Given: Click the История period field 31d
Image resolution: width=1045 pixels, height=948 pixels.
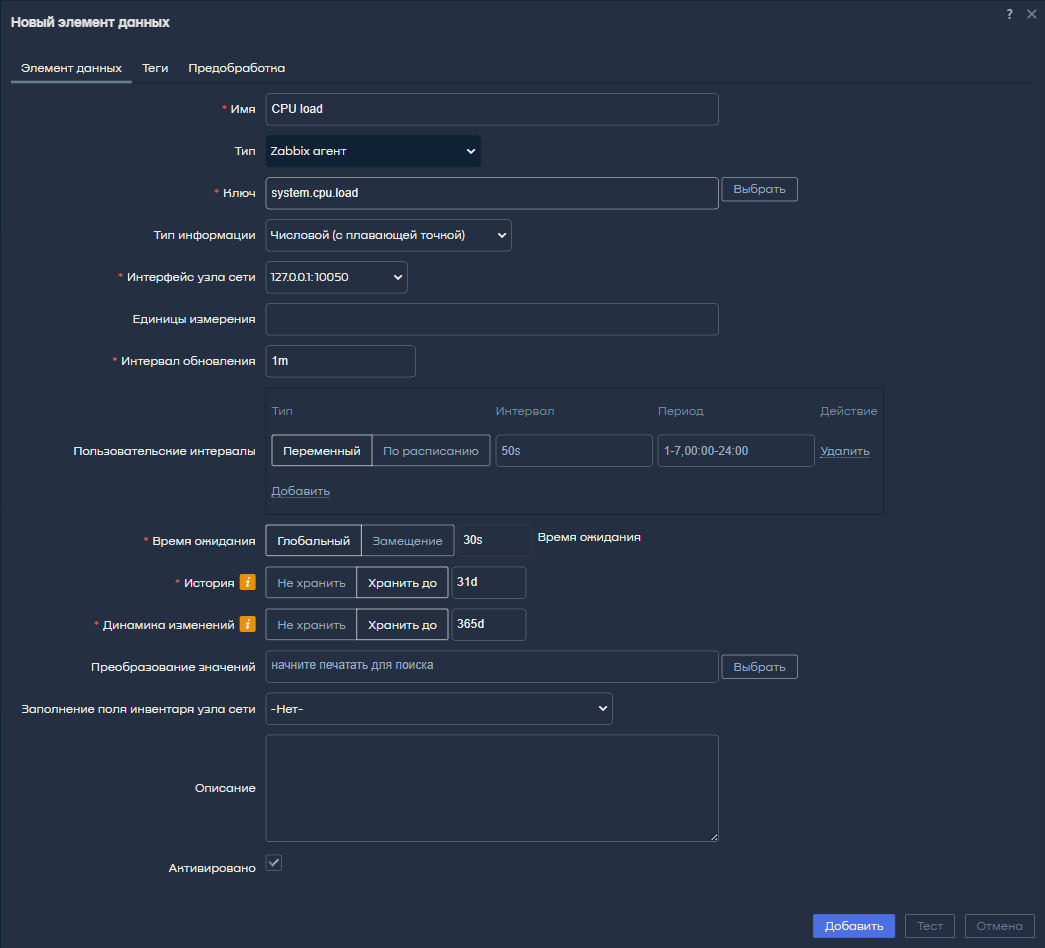Looking at the screenshot, I should coord(489,583).
